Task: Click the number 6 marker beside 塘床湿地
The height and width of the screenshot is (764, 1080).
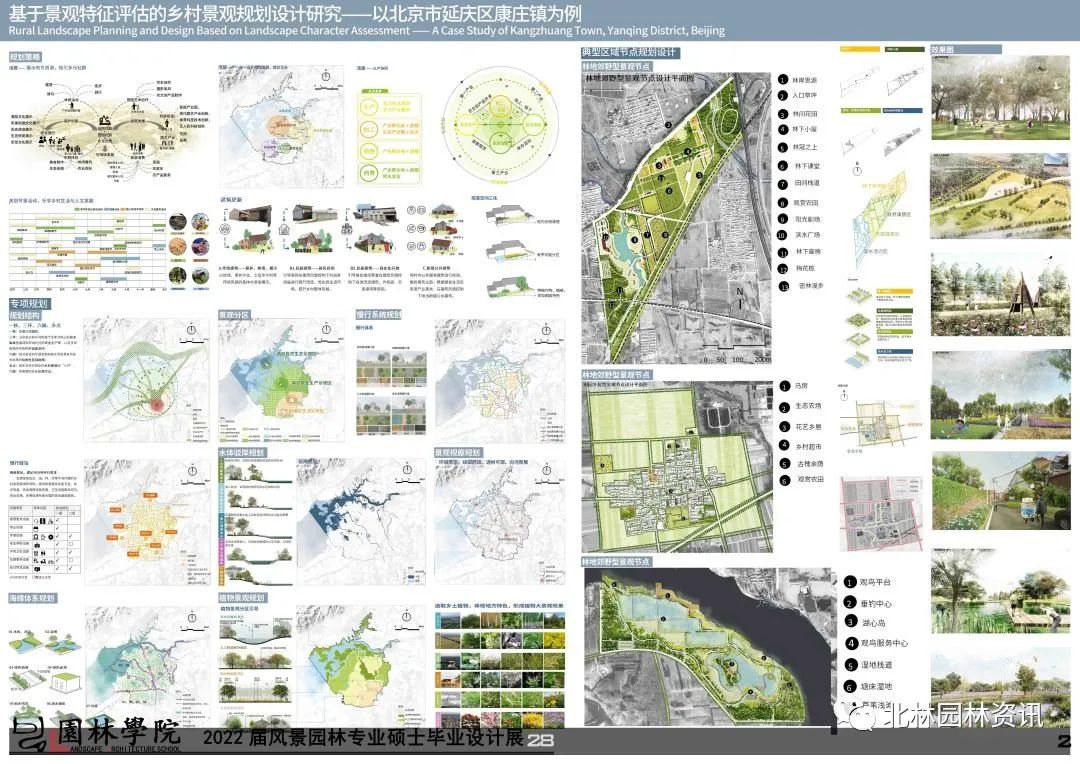Action: [851, 687]
